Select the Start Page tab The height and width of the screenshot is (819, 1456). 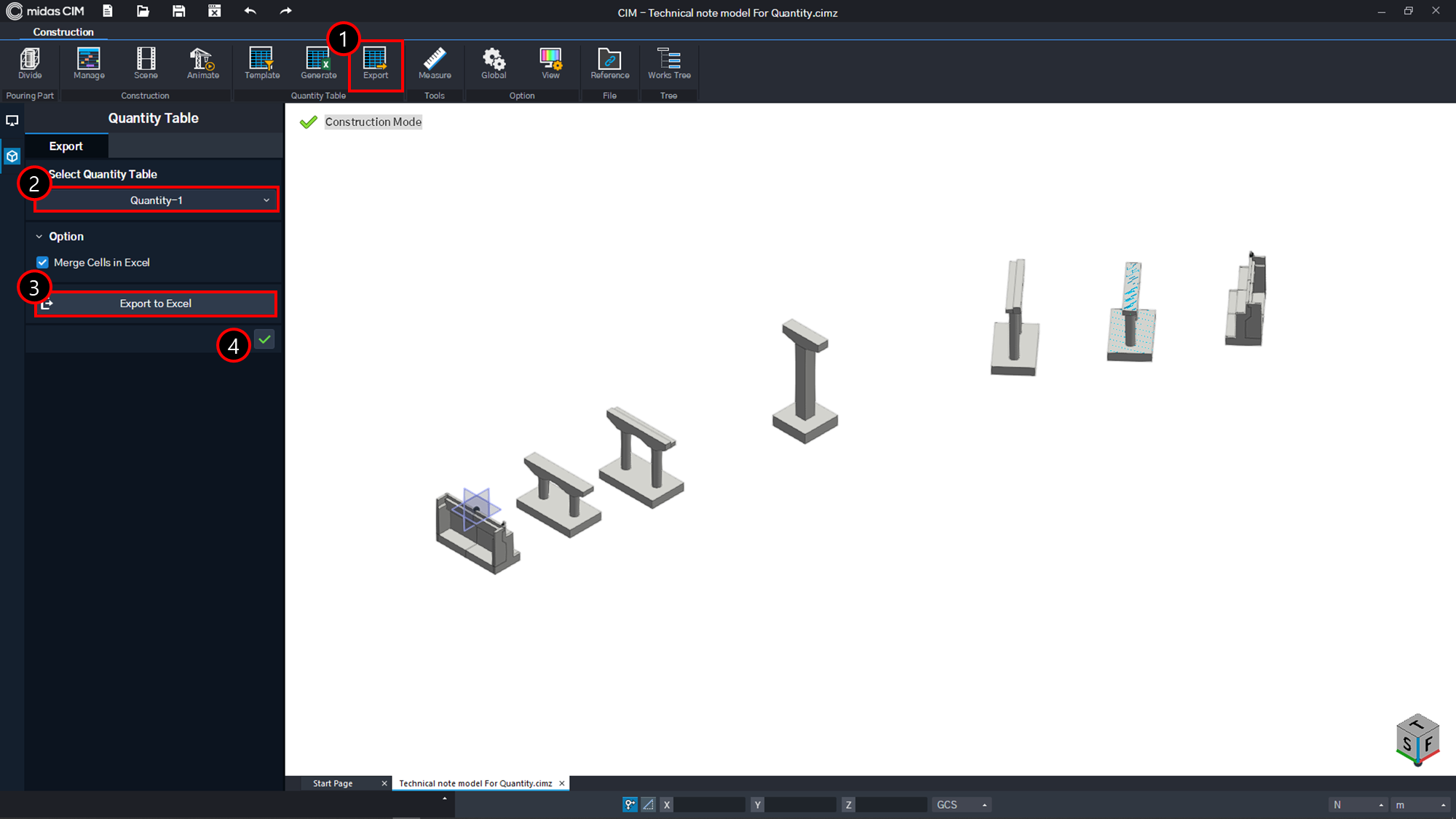tap(333, 783)
